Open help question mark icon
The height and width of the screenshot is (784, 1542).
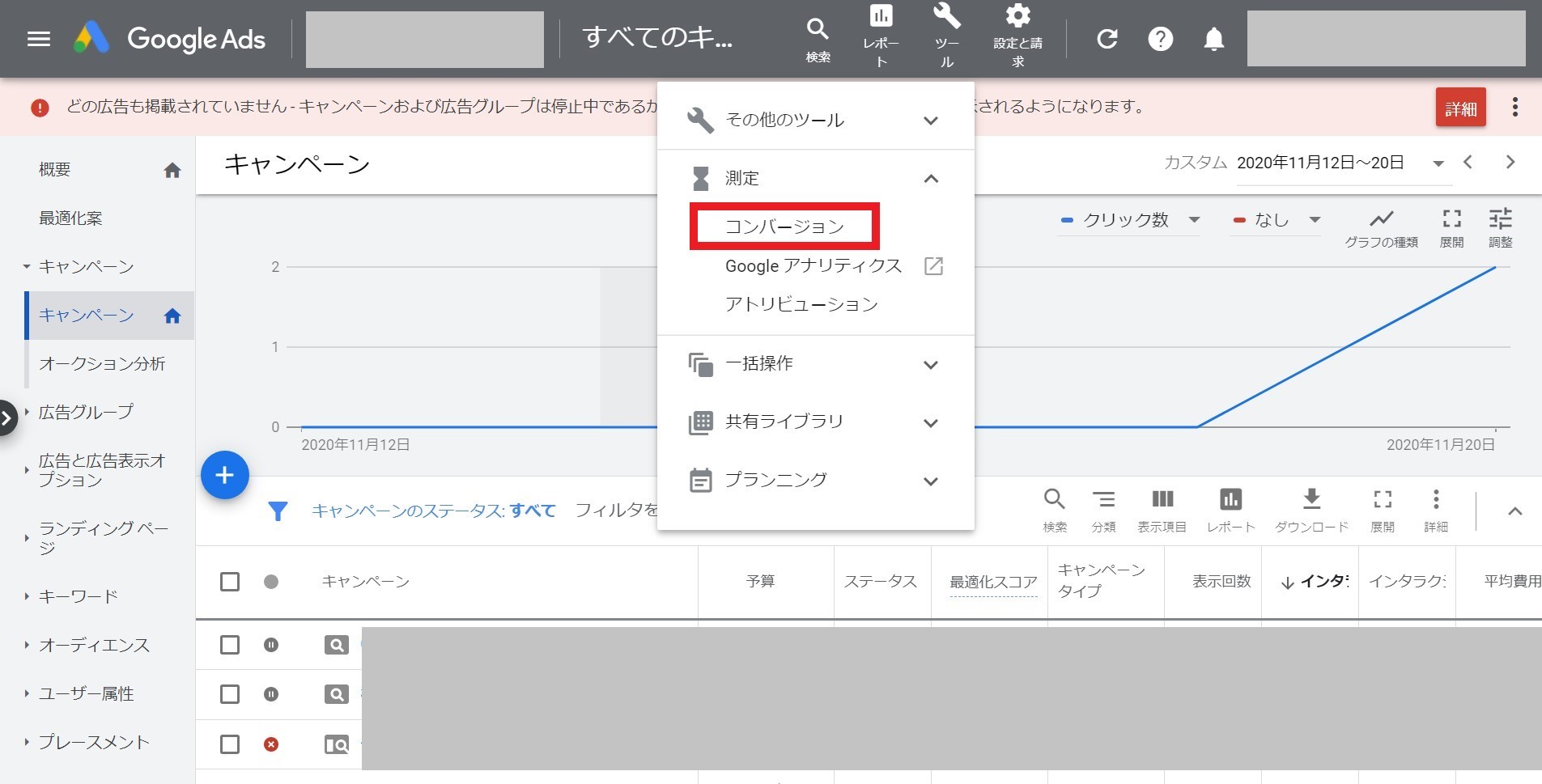pyautogui.click(x=1160, y=39)
